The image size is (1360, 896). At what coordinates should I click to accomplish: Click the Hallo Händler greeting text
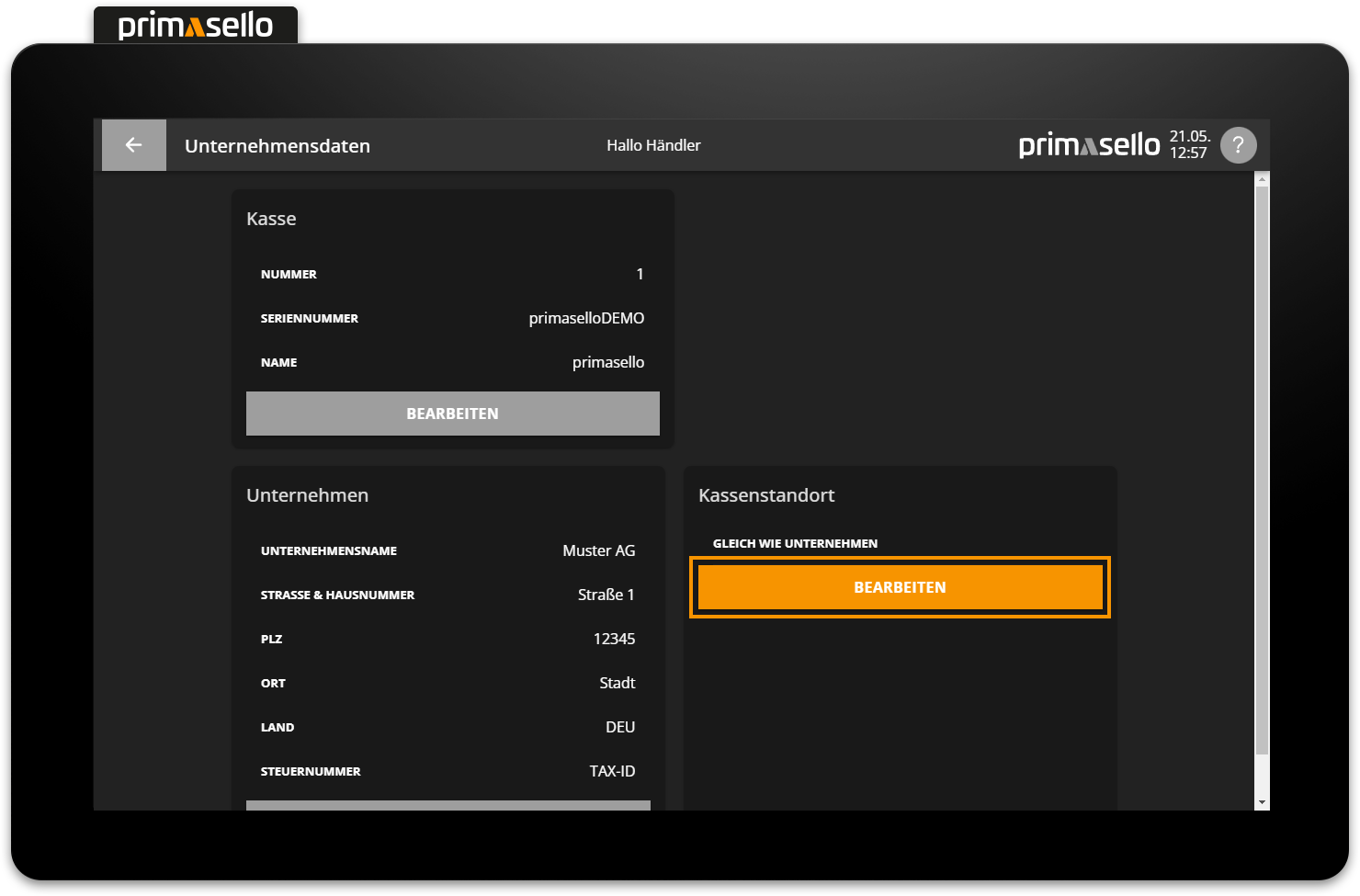pyautogui.click(x=652, y=144)
